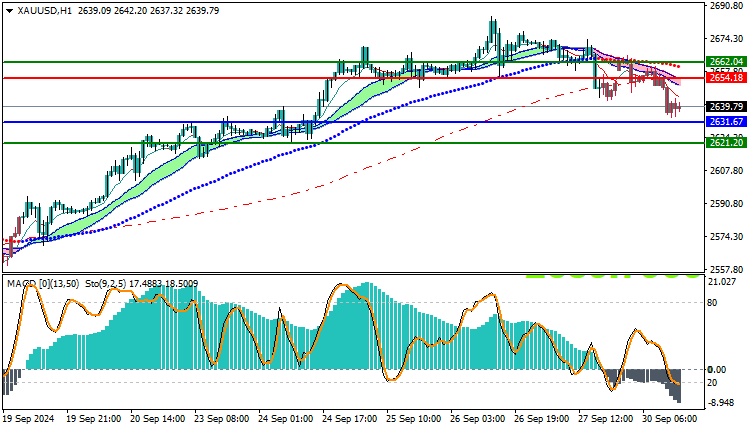Select the 26 Sep 19:00 time label
750x430 pixels.
click(x=542, y=419)
